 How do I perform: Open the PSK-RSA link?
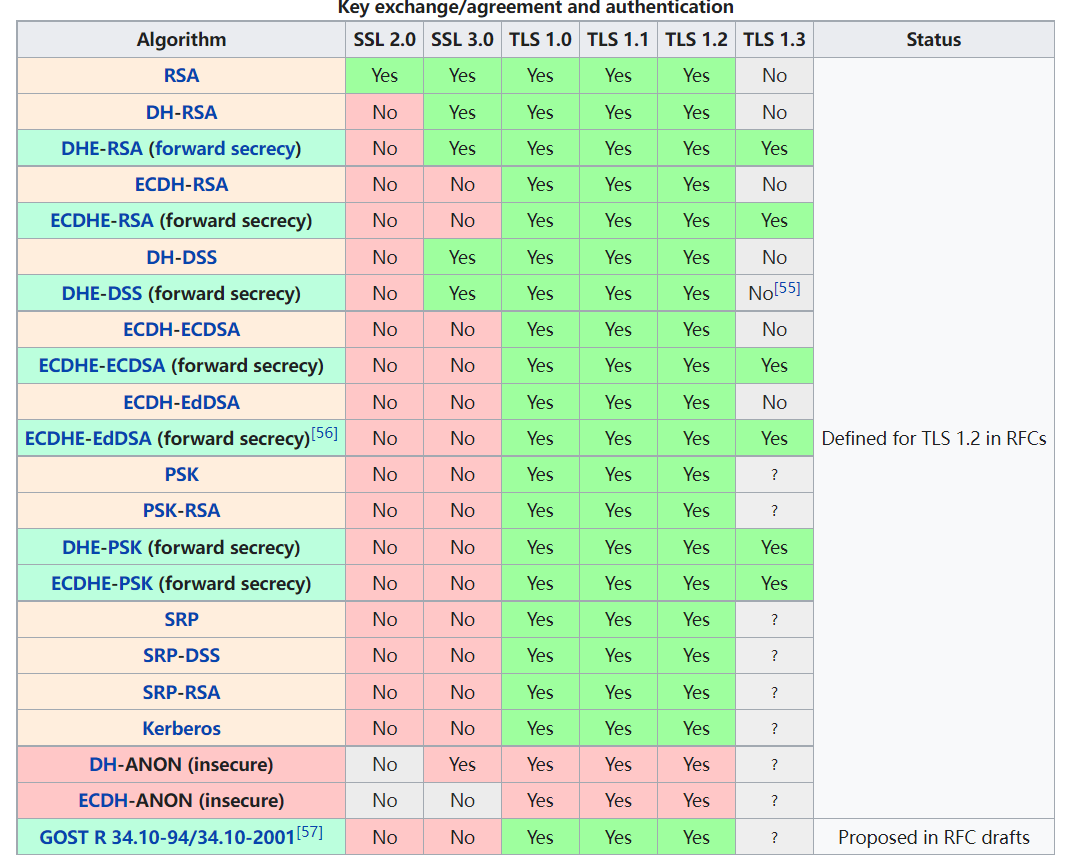pyautogui.click(x=181, y=510)
